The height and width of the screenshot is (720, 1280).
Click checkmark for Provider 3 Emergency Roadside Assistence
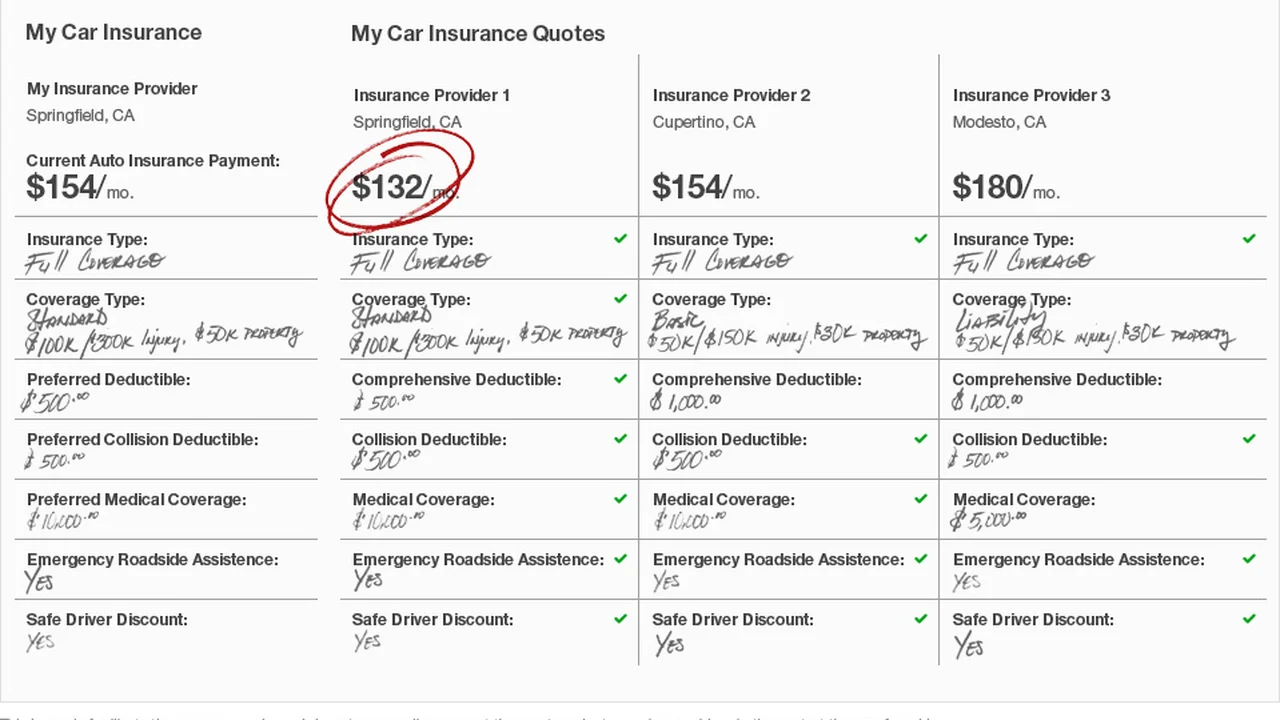click(1248, 559)
